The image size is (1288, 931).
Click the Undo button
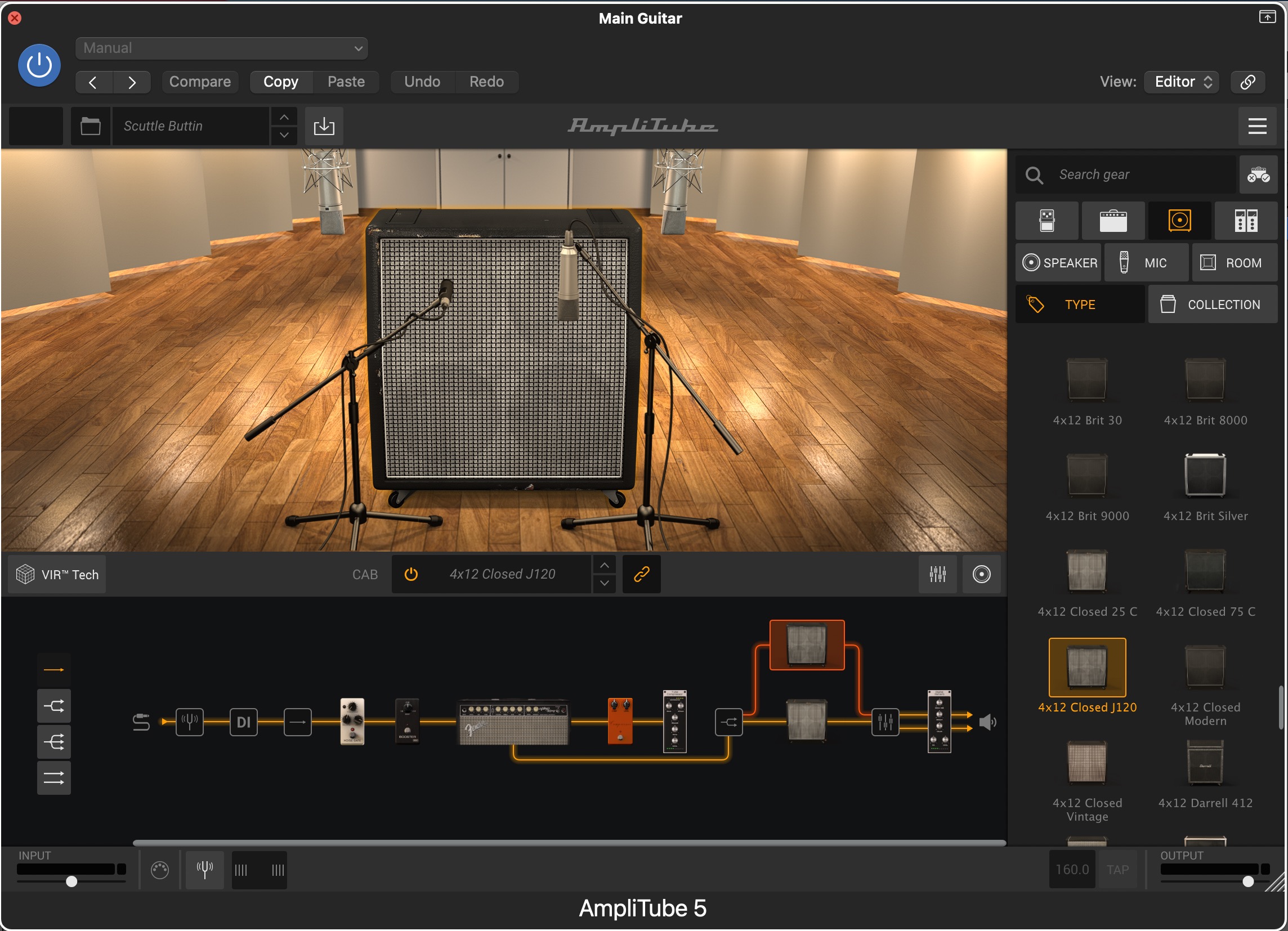click(x=423, y=82)
